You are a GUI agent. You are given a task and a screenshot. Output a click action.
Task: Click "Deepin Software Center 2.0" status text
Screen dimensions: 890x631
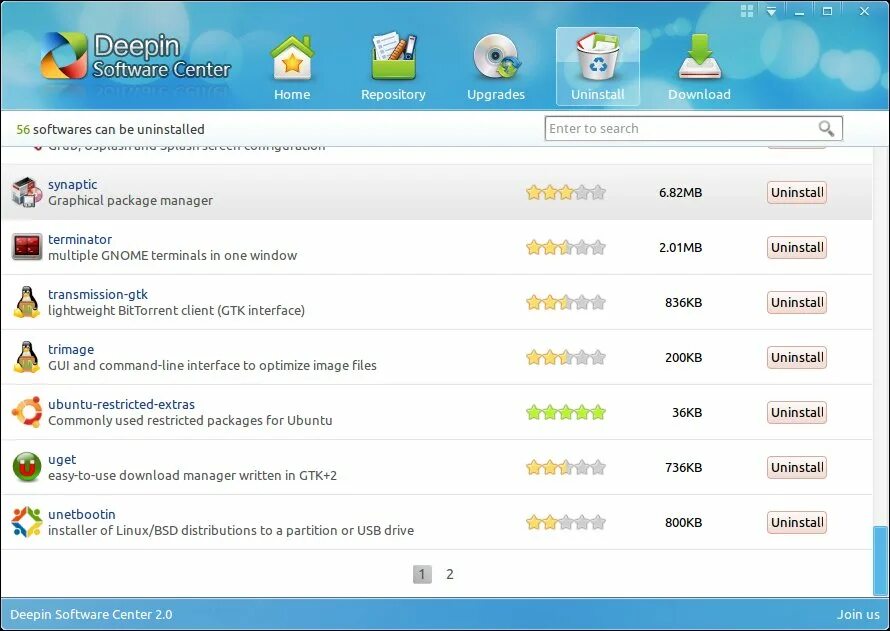point(91,615)
